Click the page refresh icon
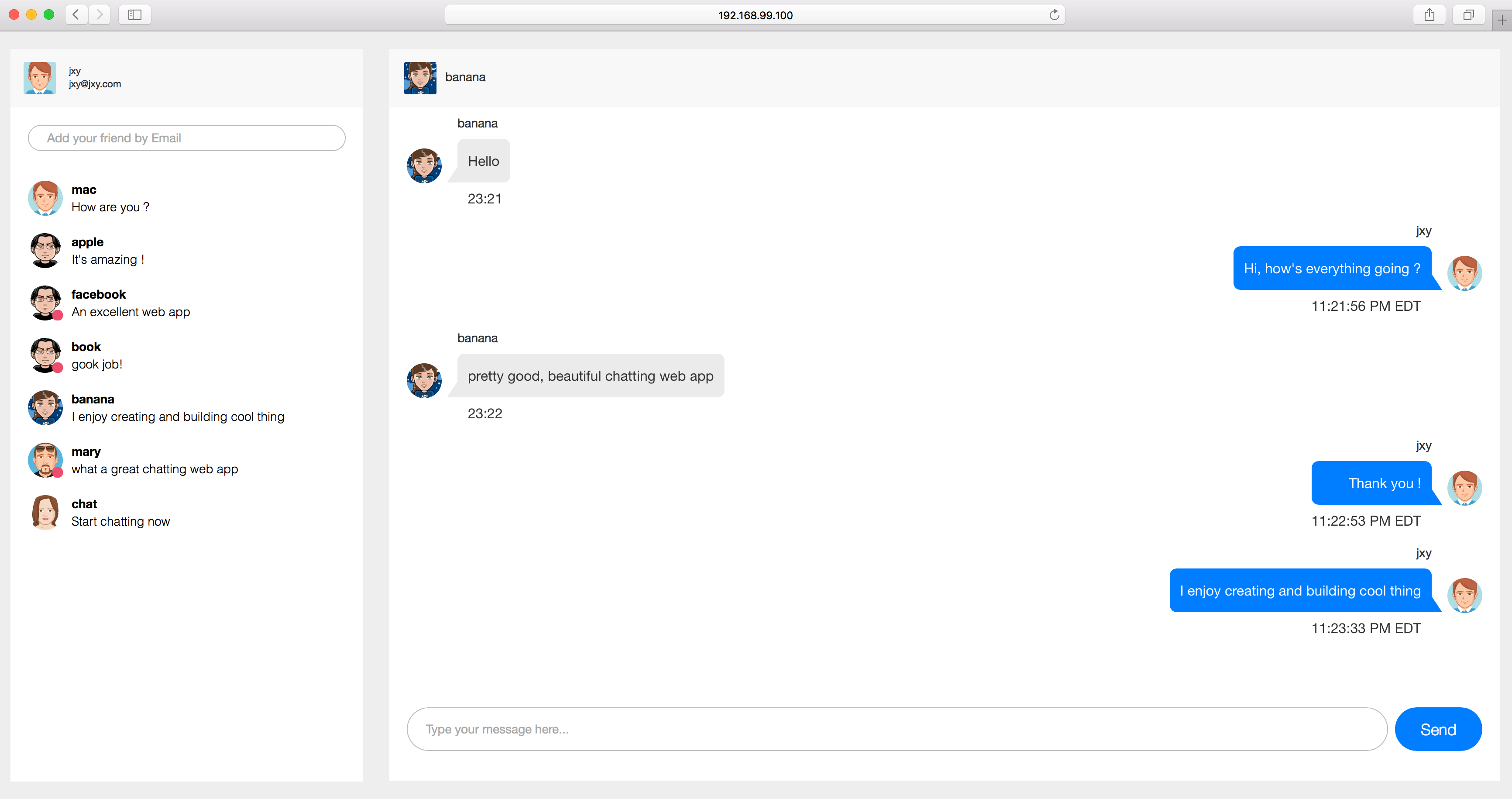The width and height of the screenshot is (1512, 799). 1055,15
